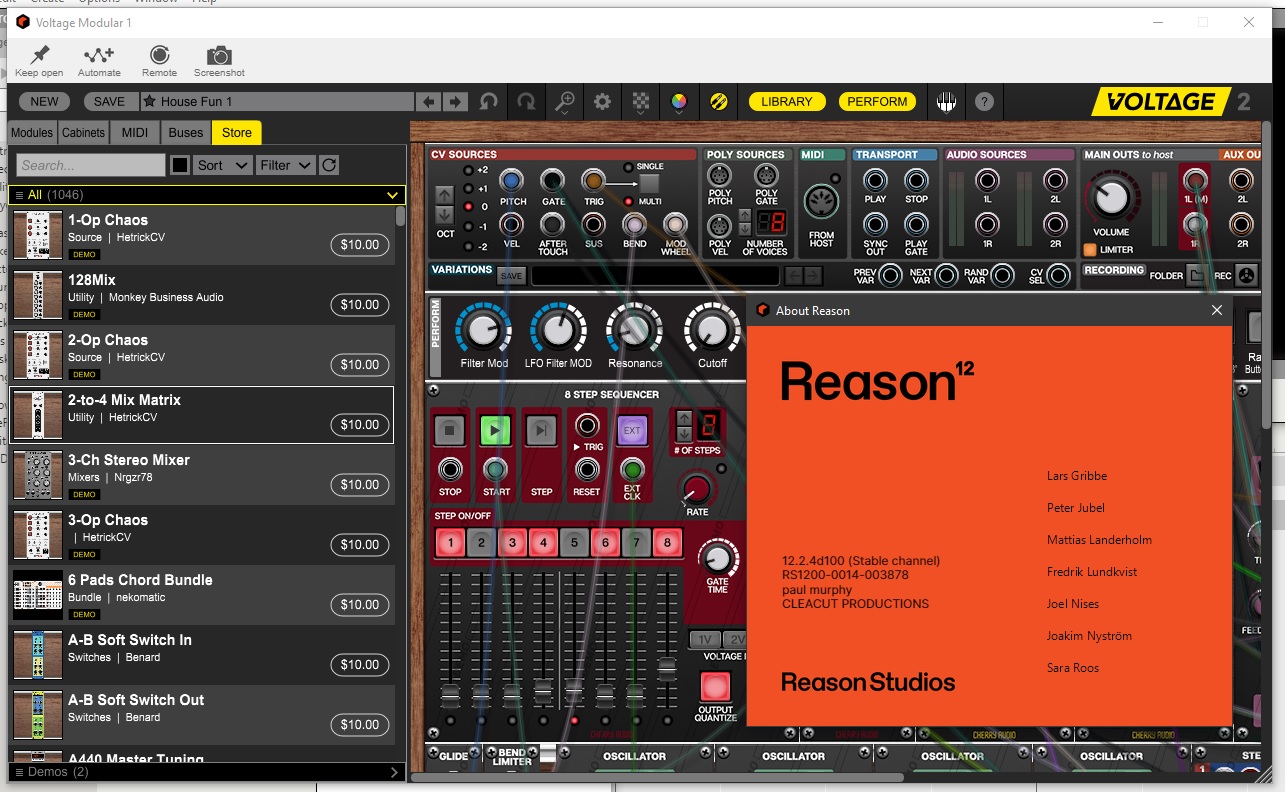This screenshot has height=792, width=1285.
Task: Click the color filter black swatch
Action: click(180, 165)
